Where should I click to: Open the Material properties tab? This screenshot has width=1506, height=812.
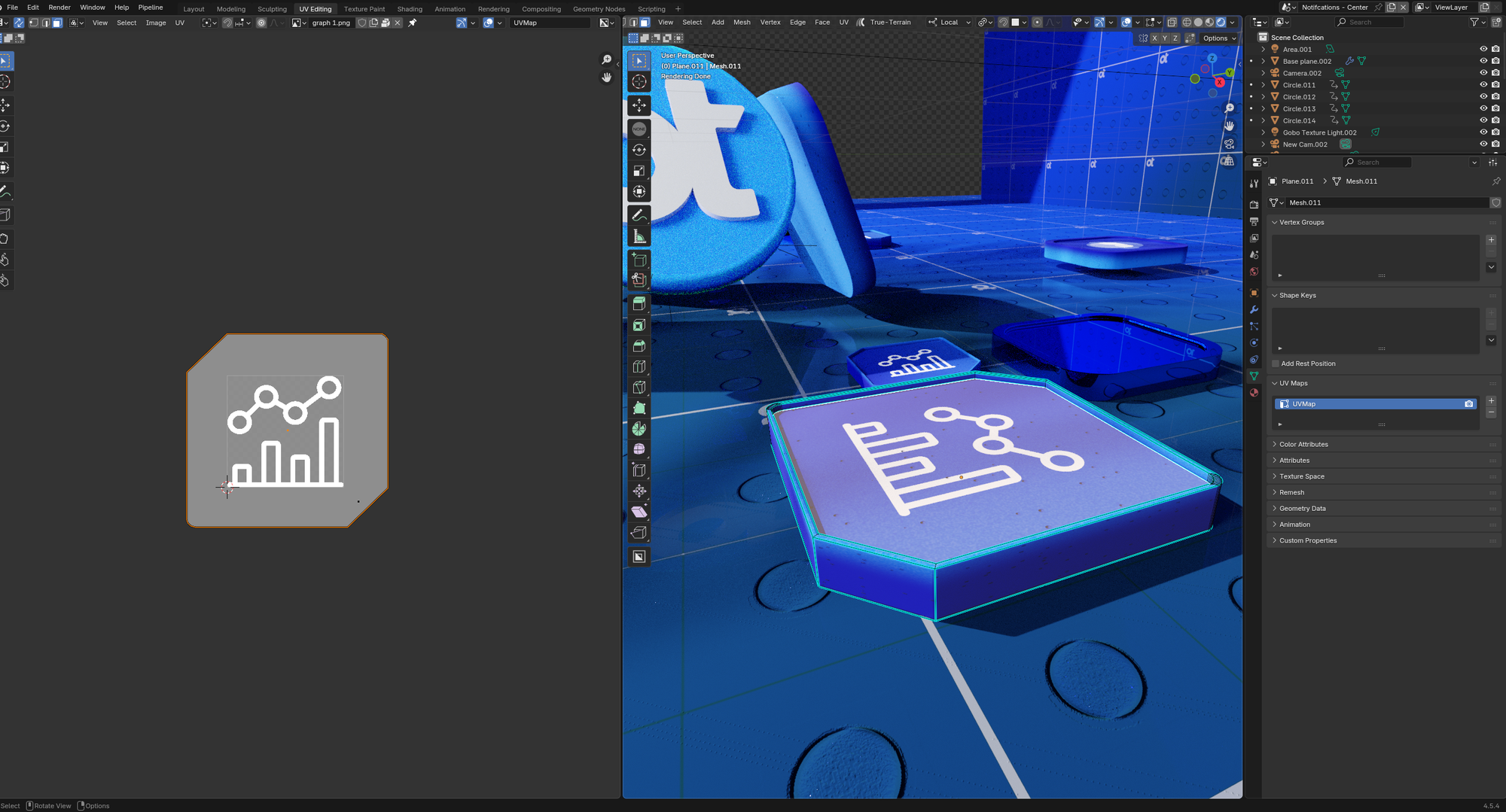click(x=1254, y=393)
